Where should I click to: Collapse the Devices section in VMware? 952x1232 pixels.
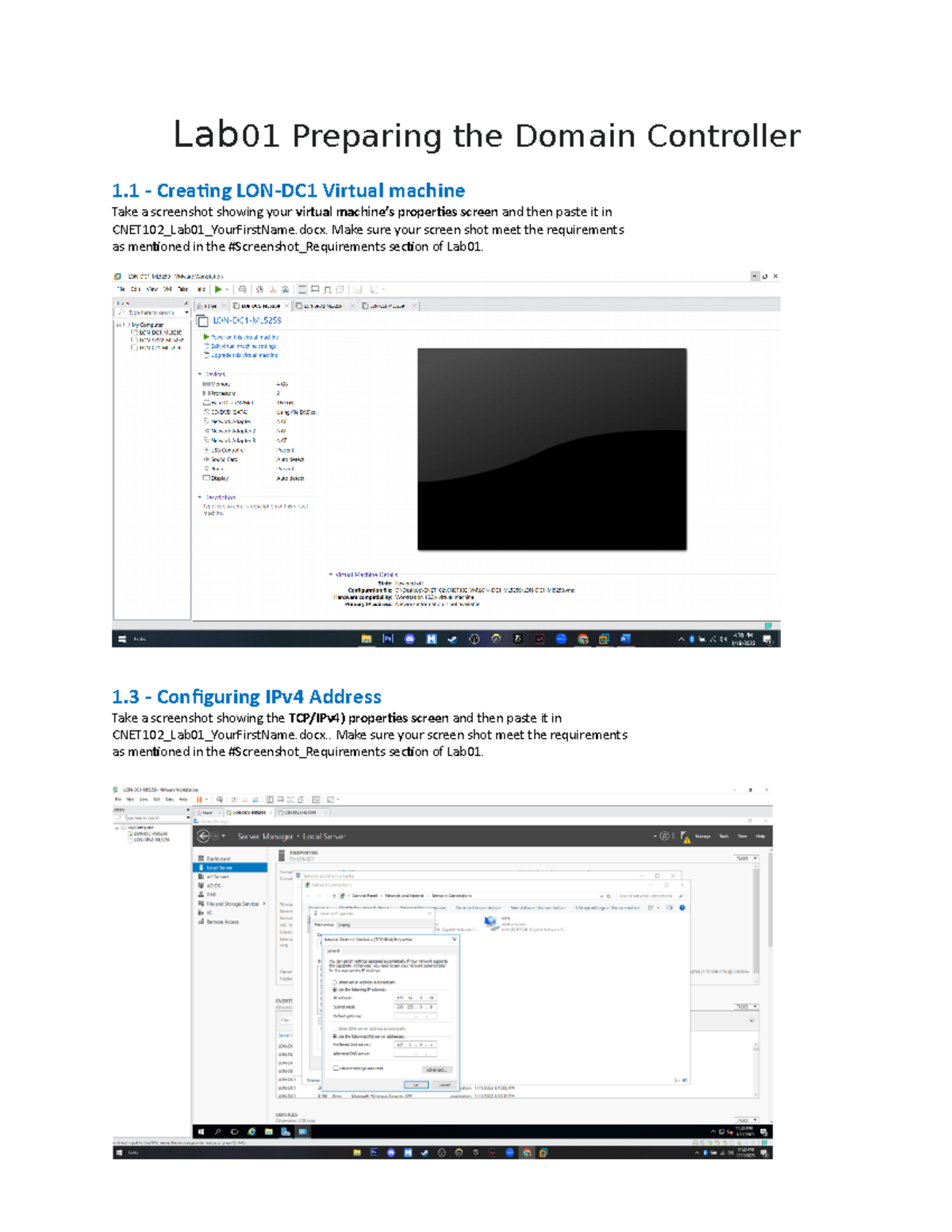pyautogui.click(x=201, y=374)
